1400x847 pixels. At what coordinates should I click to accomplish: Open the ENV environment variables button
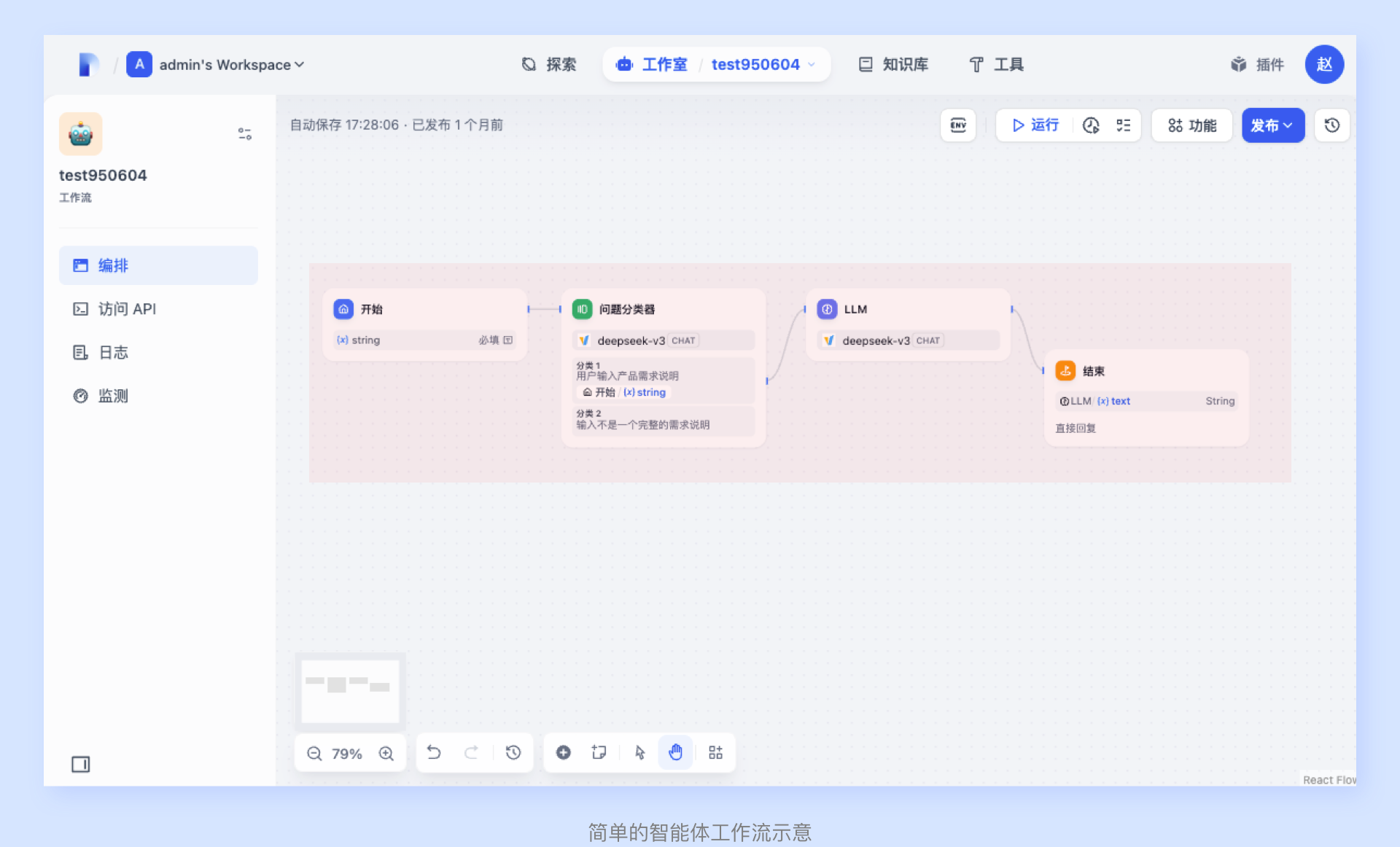point(958,125)
